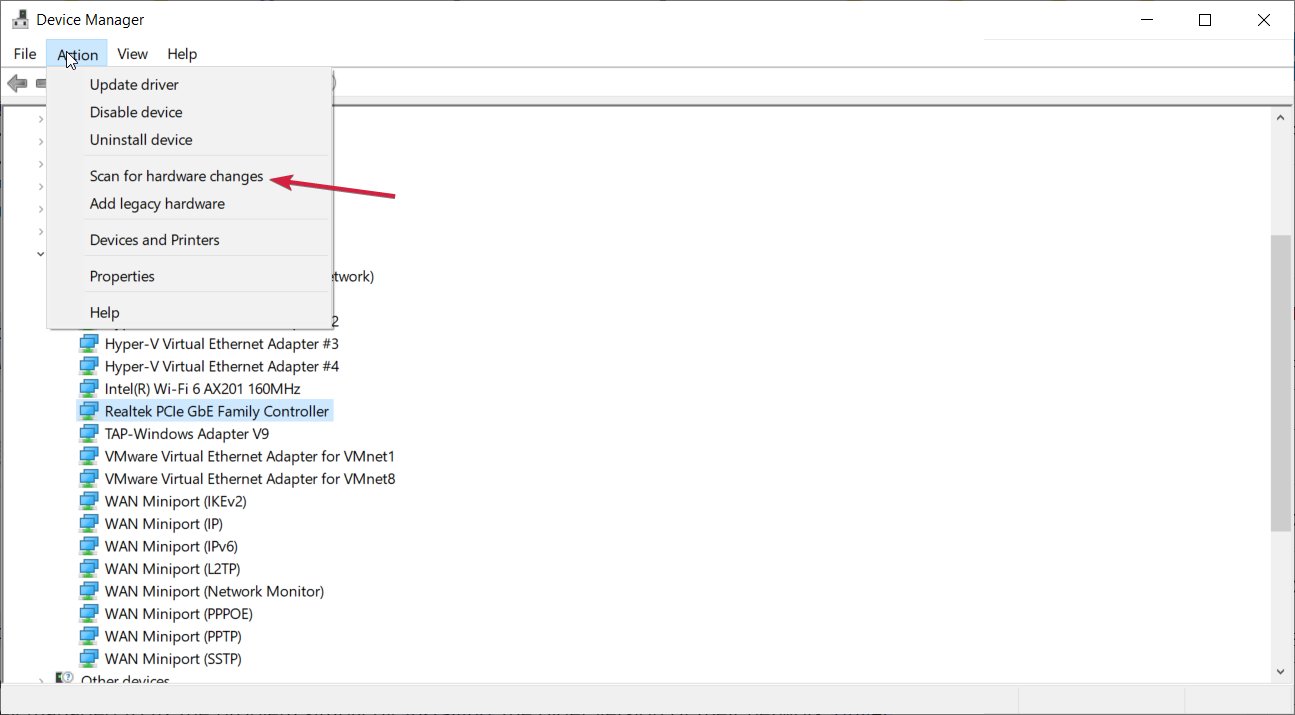The image size is (1295, 715).
Task: Choose Update driver from Action menu
Action: click(x=189, y=85)
